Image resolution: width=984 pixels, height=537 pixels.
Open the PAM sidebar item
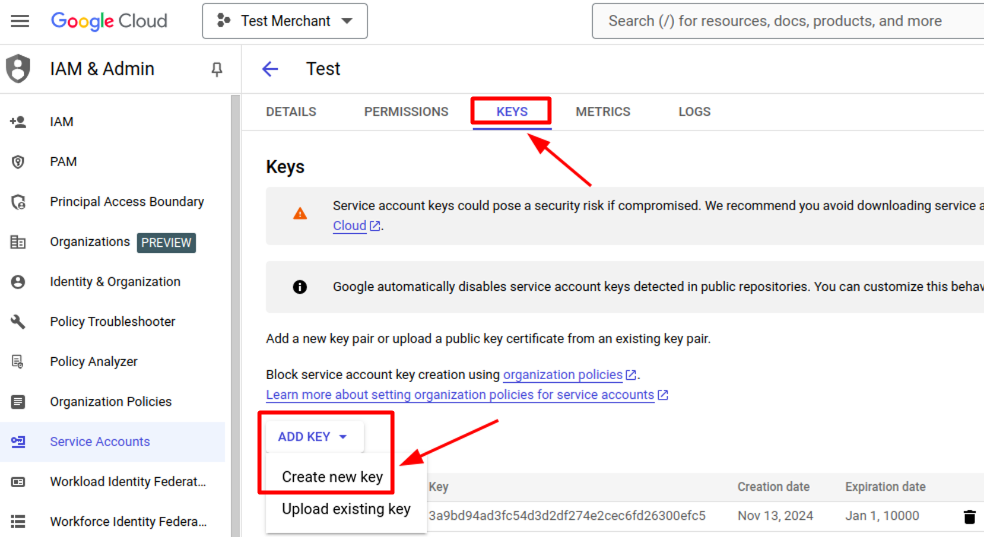tap(63, 162)
